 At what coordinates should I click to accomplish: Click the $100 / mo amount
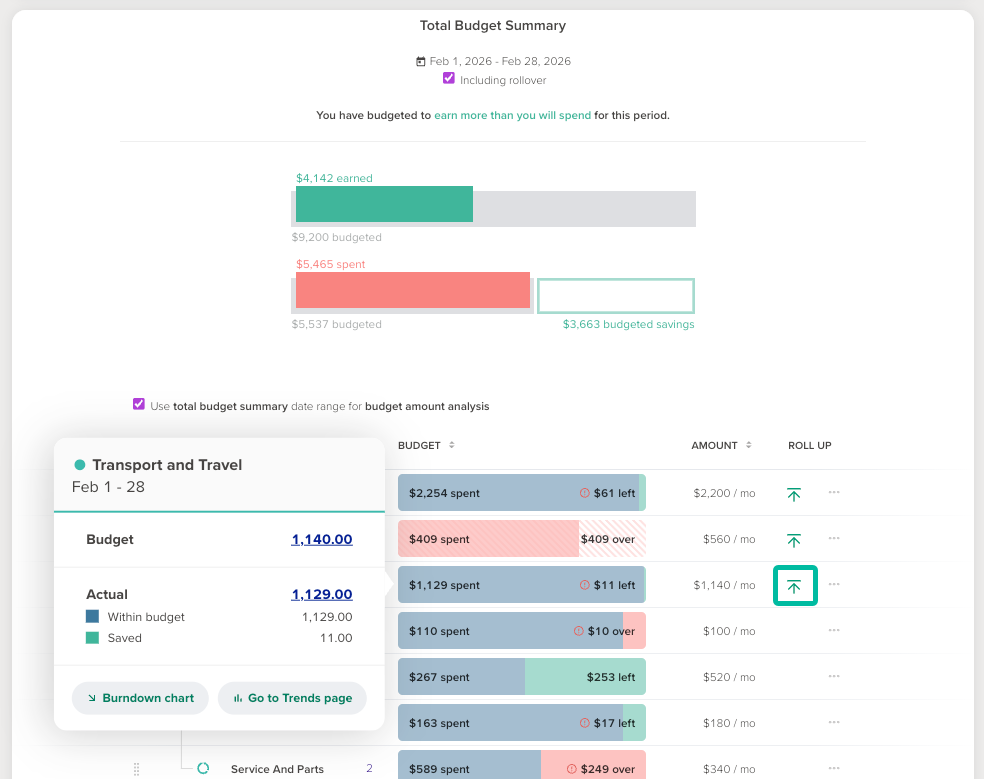click(x=729, y=631)
